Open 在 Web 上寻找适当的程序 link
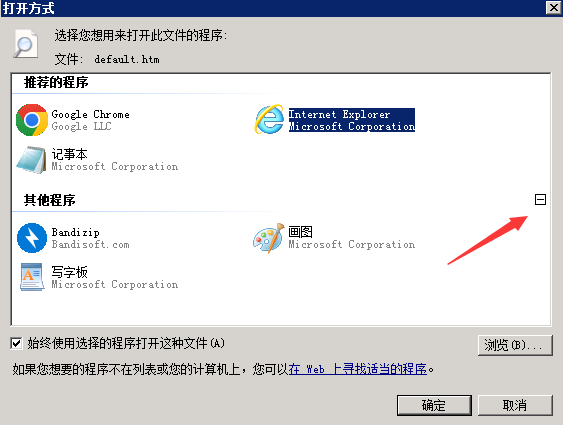Viewport: 563px width, 425px height. (x=358, y=369)
